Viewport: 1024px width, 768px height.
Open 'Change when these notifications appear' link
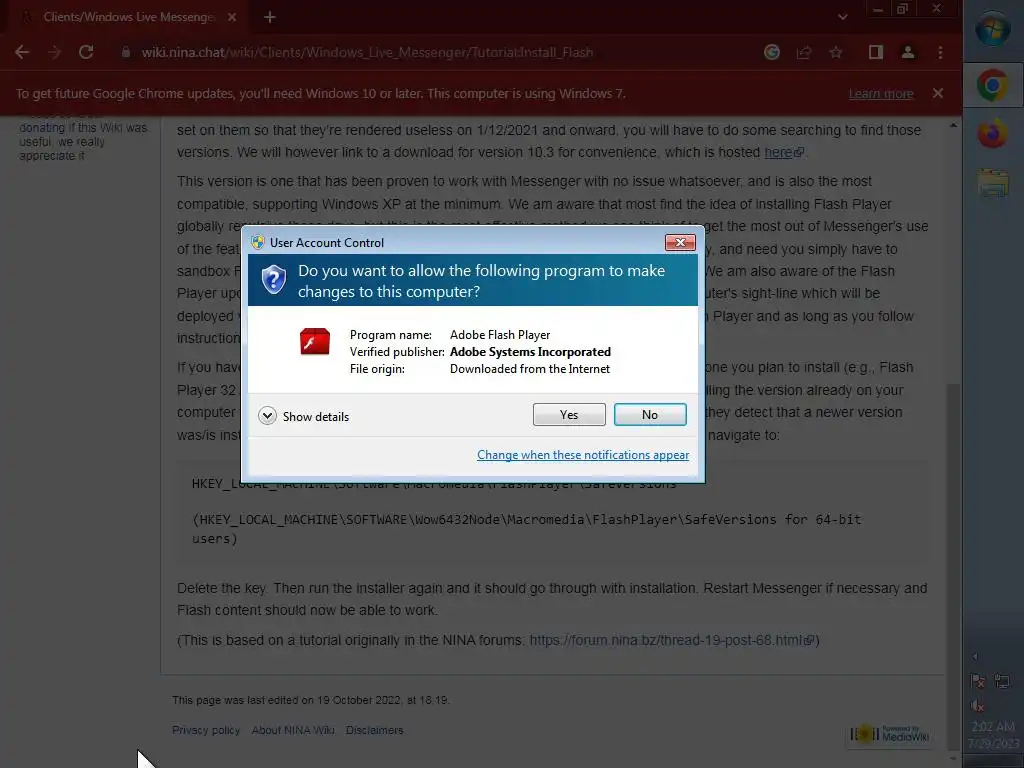(583, 455)
